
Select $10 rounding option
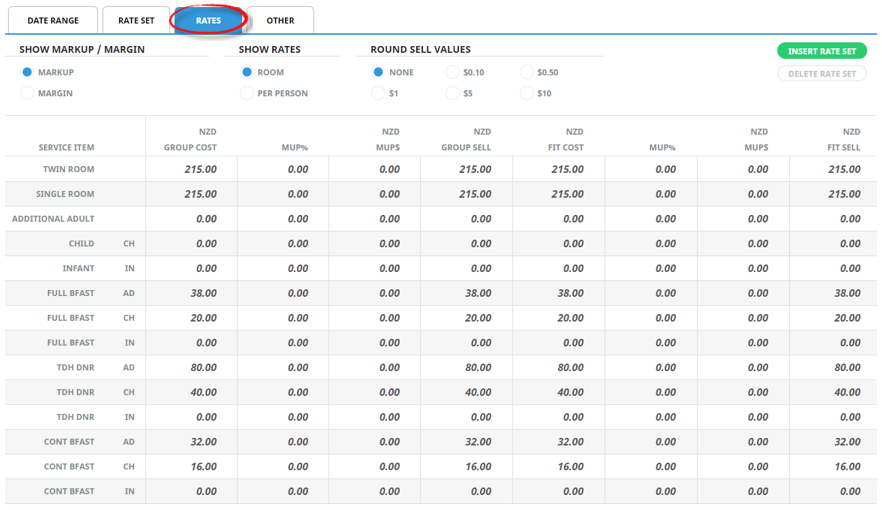(x=527, y=93)
